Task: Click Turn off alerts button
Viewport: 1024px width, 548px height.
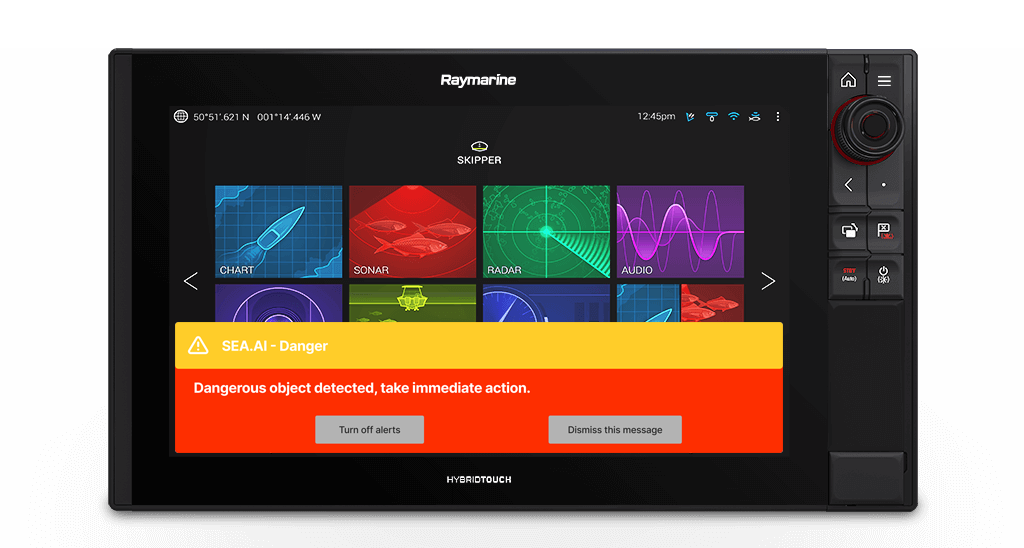Action: tap(370, 430)
